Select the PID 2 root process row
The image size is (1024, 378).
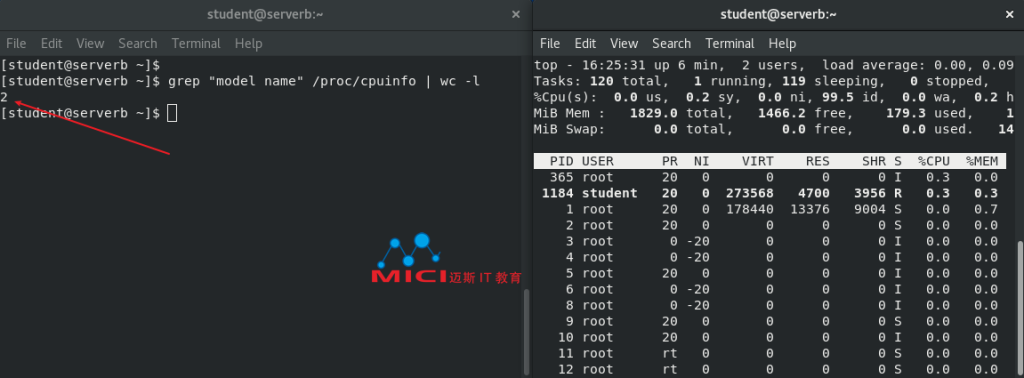pyautogui.click(x=770, y=225)
